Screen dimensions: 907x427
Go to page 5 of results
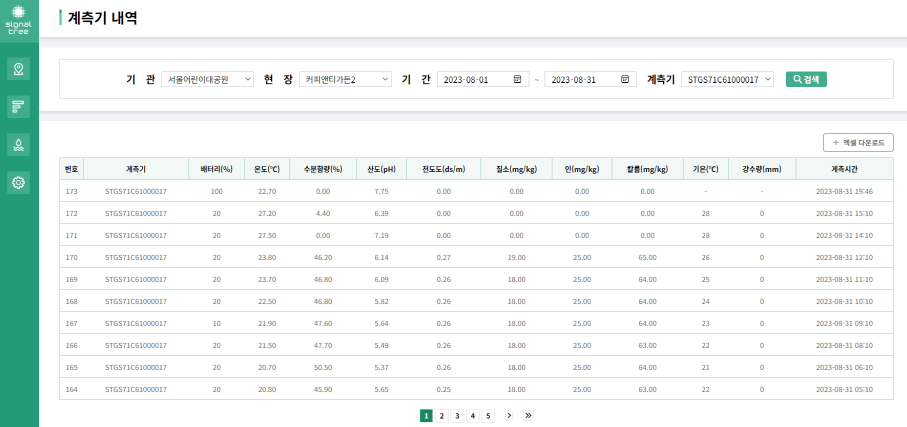(x=488, y=415)
